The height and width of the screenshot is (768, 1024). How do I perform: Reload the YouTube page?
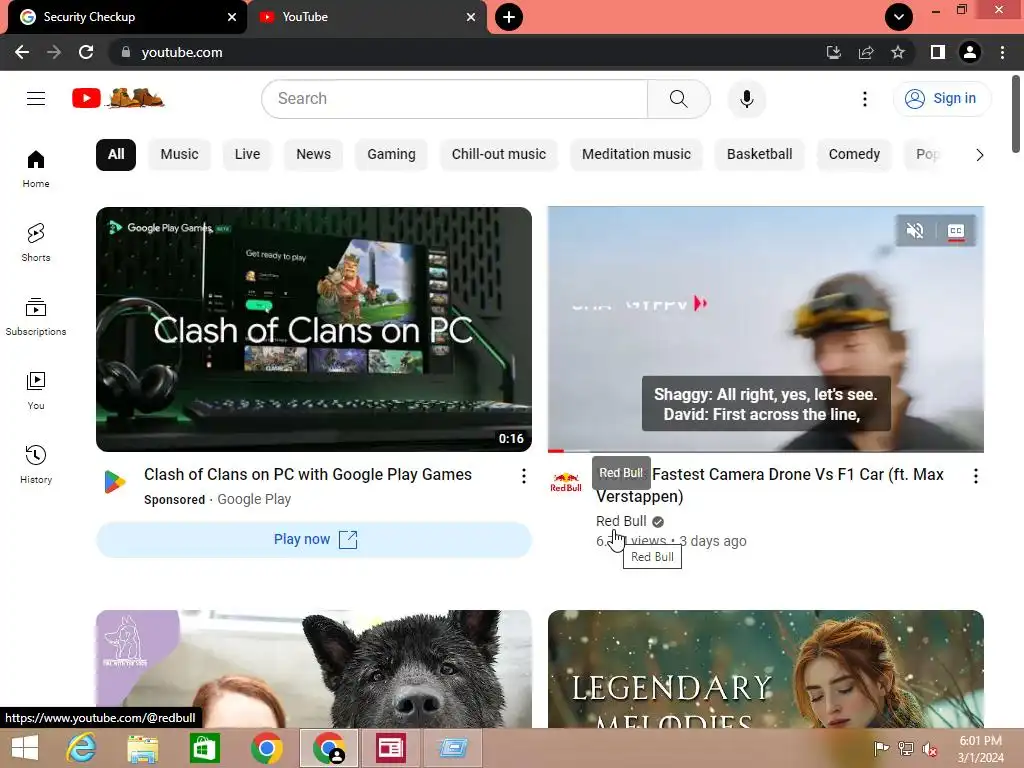pyautogui.click(x=86, y=52)
